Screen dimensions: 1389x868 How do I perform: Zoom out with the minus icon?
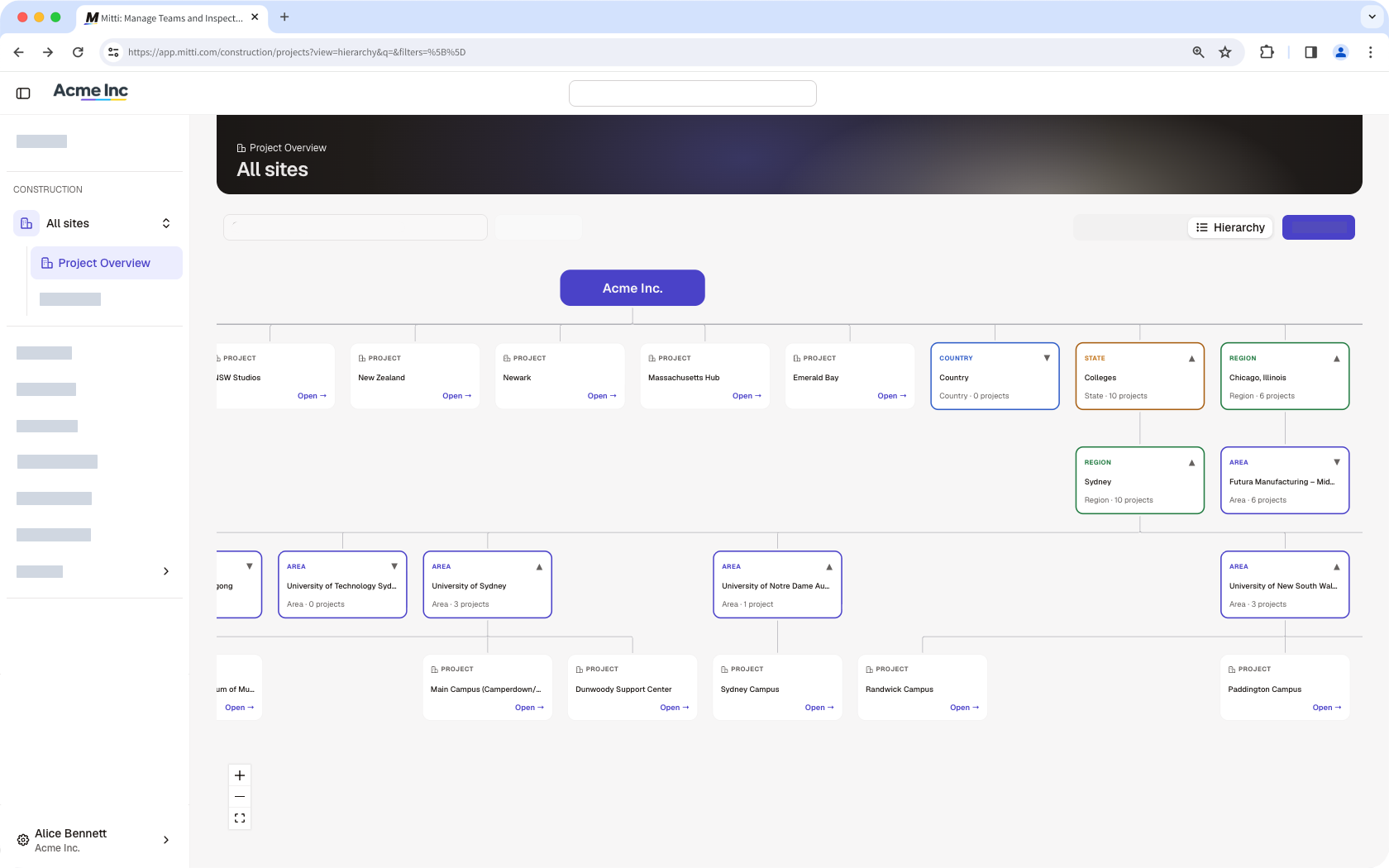pos(240,797)
